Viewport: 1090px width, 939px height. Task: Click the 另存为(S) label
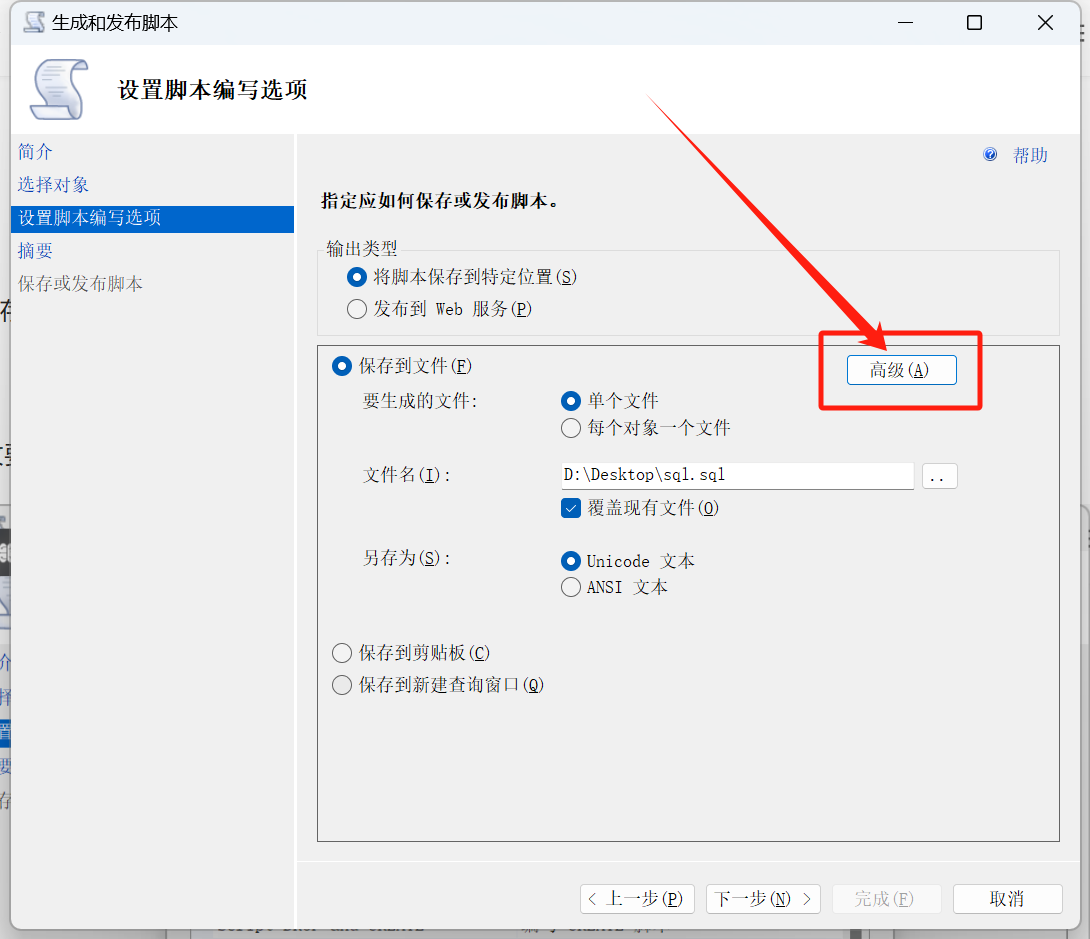(406, 558)
